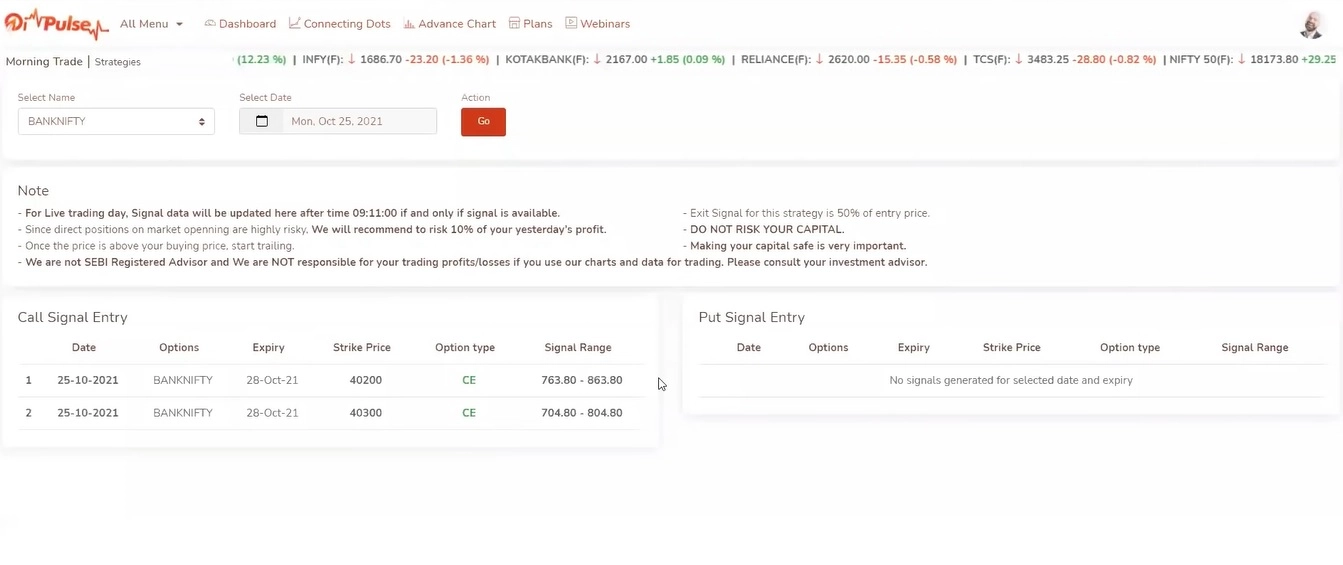
Task: Click the calendar icon in date field
Action: pyautogui.click(x=262, y=121)
